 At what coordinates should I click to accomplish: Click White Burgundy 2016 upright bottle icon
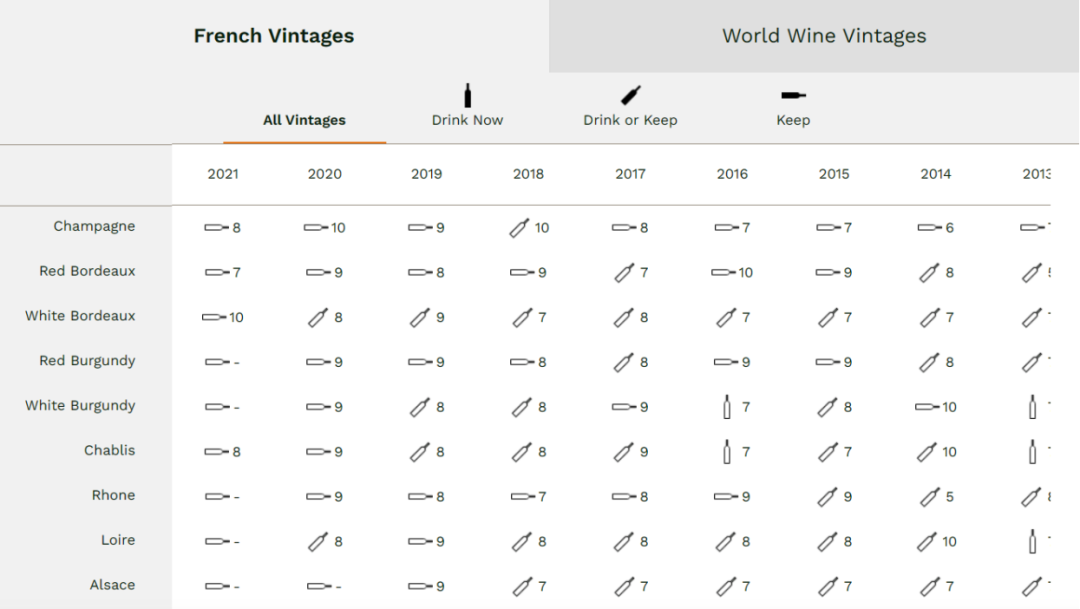pyautogui.click(x=727, y=407)
